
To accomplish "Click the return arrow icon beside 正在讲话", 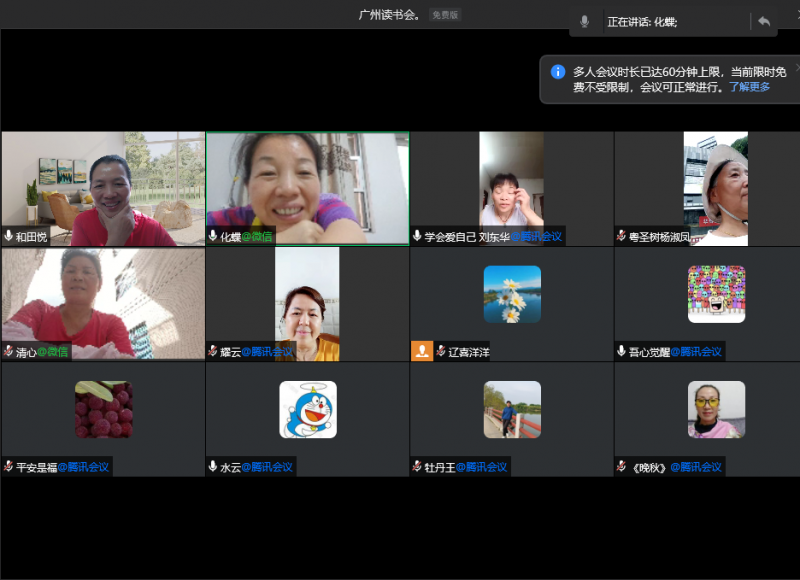I will [763, 21].
